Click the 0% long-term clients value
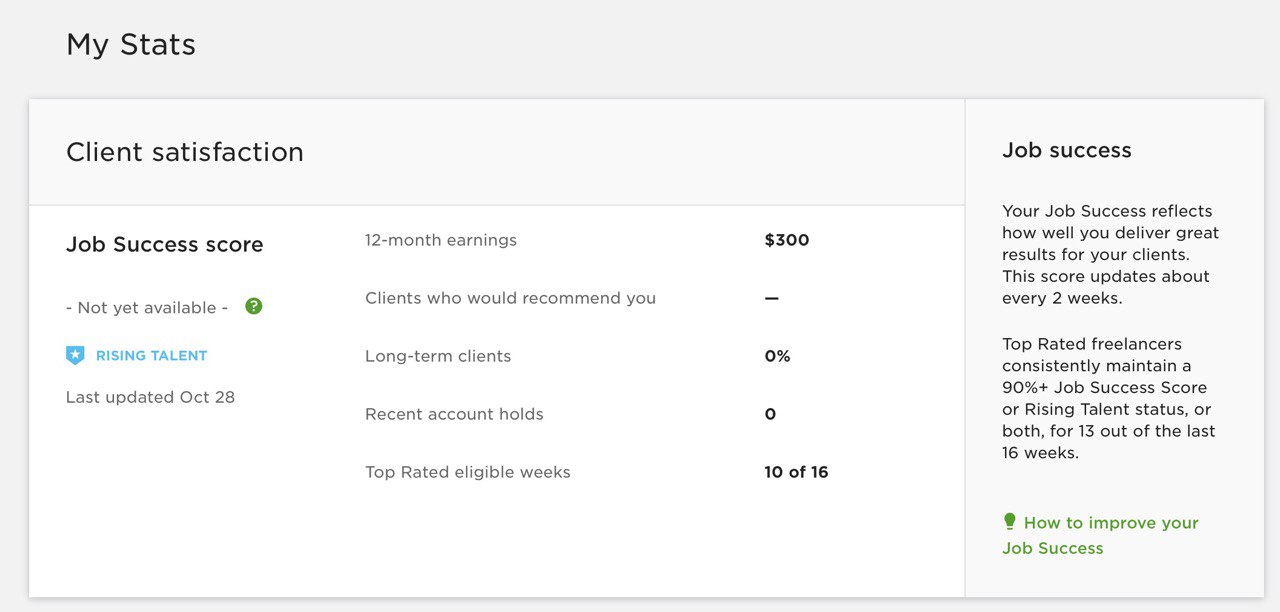Image resolution: width=1280 pixels, height=612 pixels. pos(777,356)
